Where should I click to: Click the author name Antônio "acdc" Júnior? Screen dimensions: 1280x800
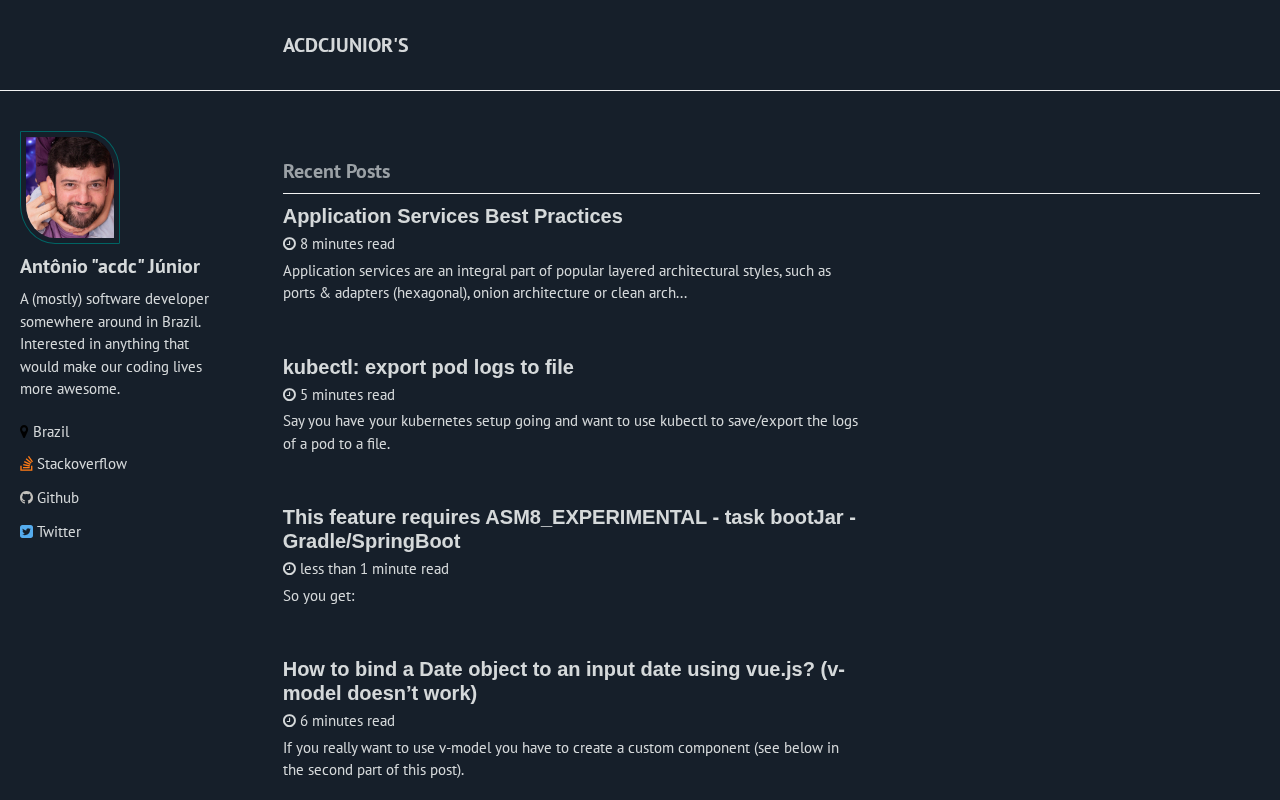point(110,266)
